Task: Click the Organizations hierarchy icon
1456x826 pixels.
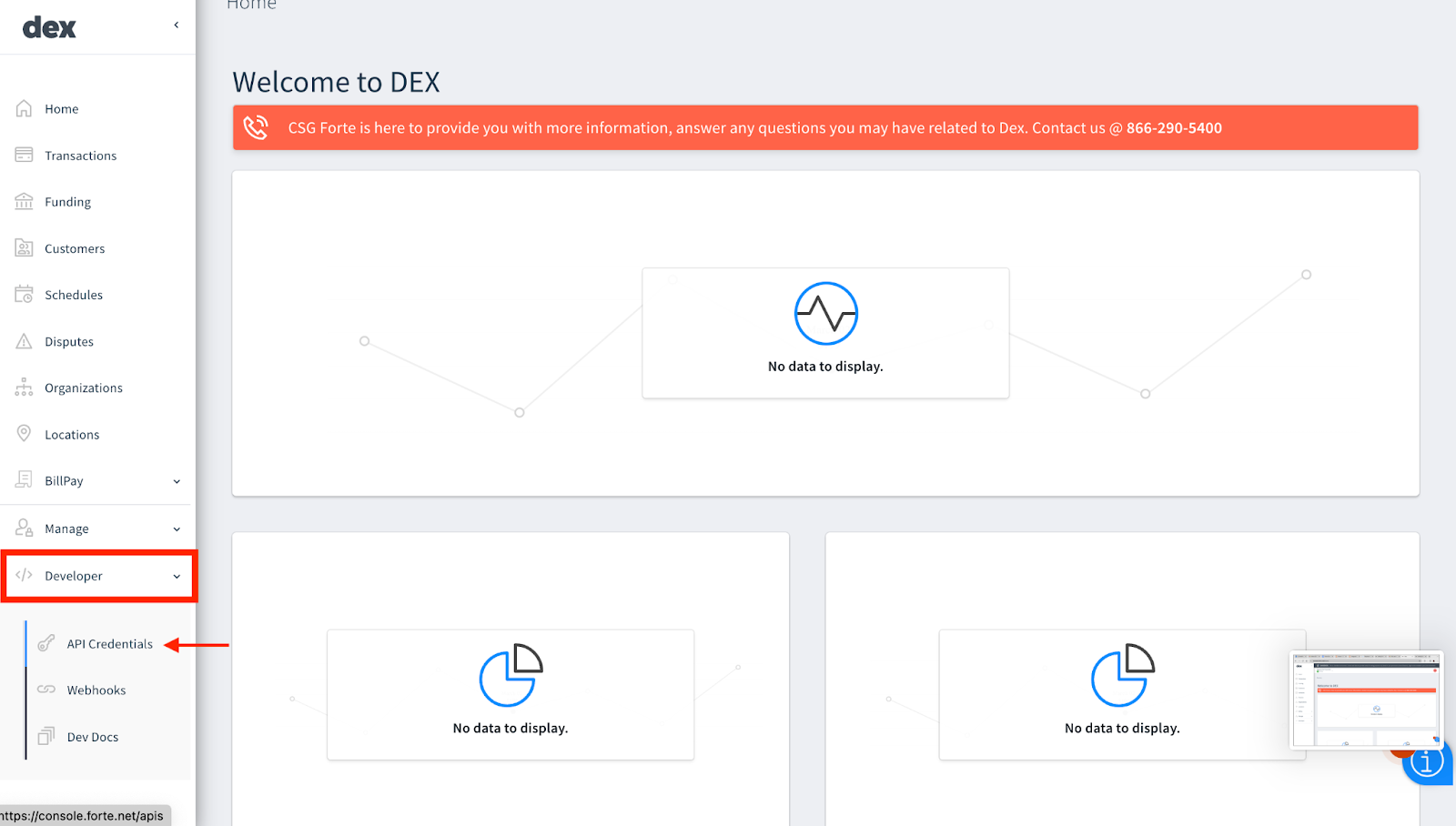Action: point(25,387)
